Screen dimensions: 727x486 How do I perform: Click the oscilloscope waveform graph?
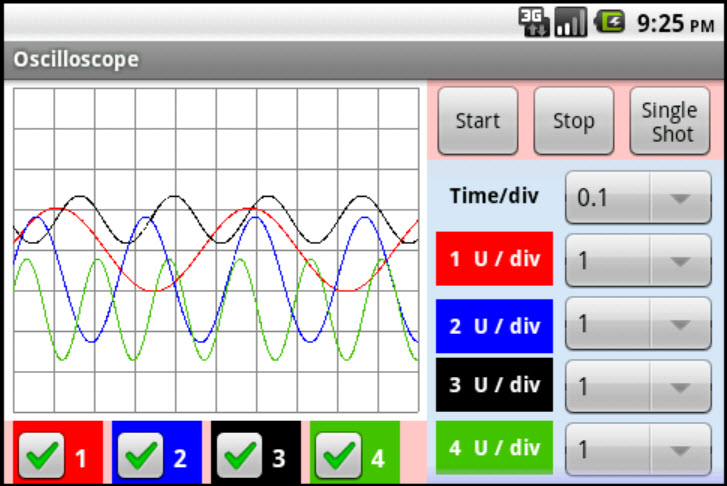pos(216,250)
